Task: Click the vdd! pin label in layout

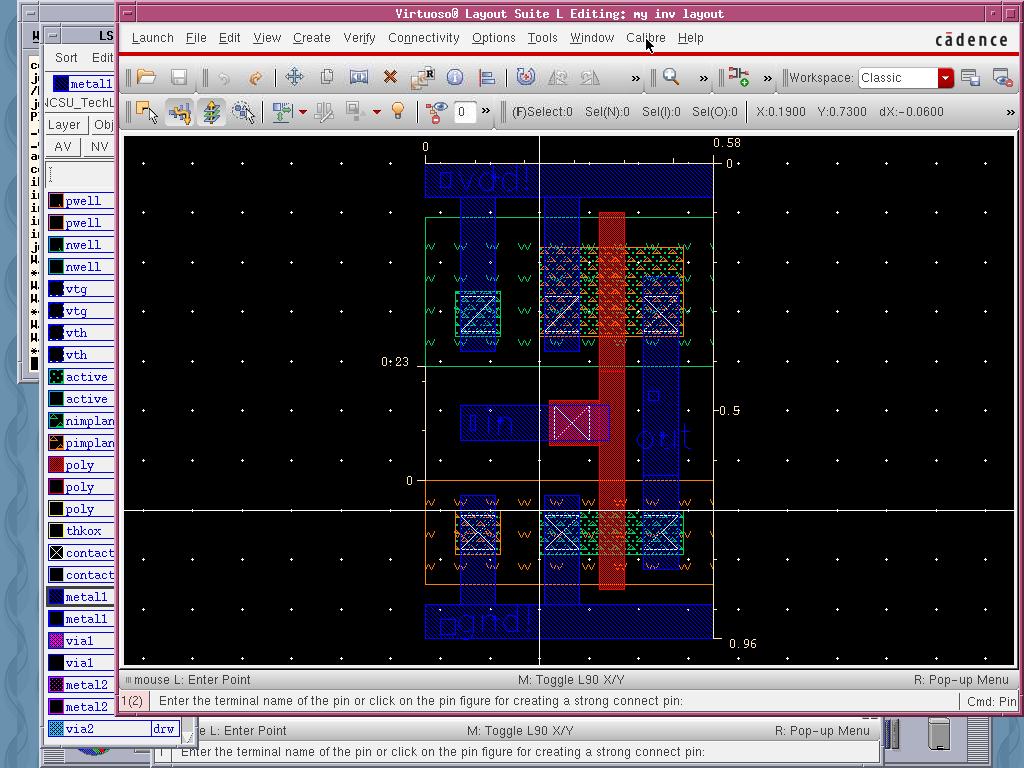Action: [485, 180]
